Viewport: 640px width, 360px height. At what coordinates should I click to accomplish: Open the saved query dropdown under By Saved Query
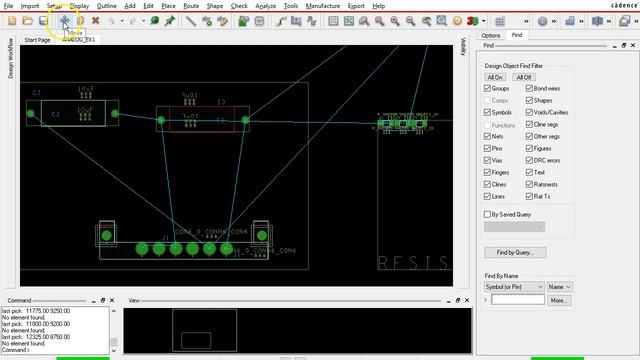514,227
